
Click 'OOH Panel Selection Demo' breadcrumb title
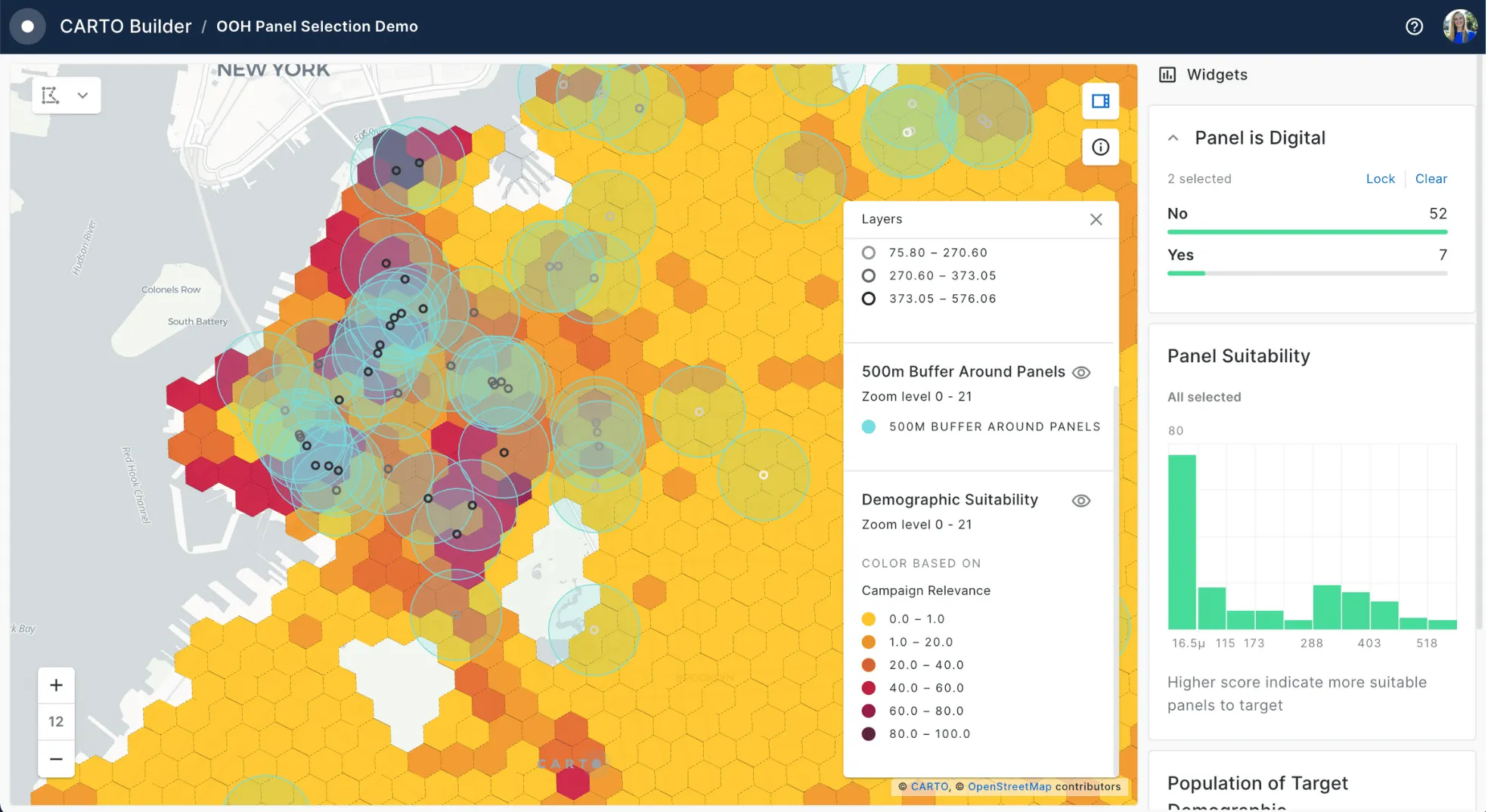pos(317,26)
